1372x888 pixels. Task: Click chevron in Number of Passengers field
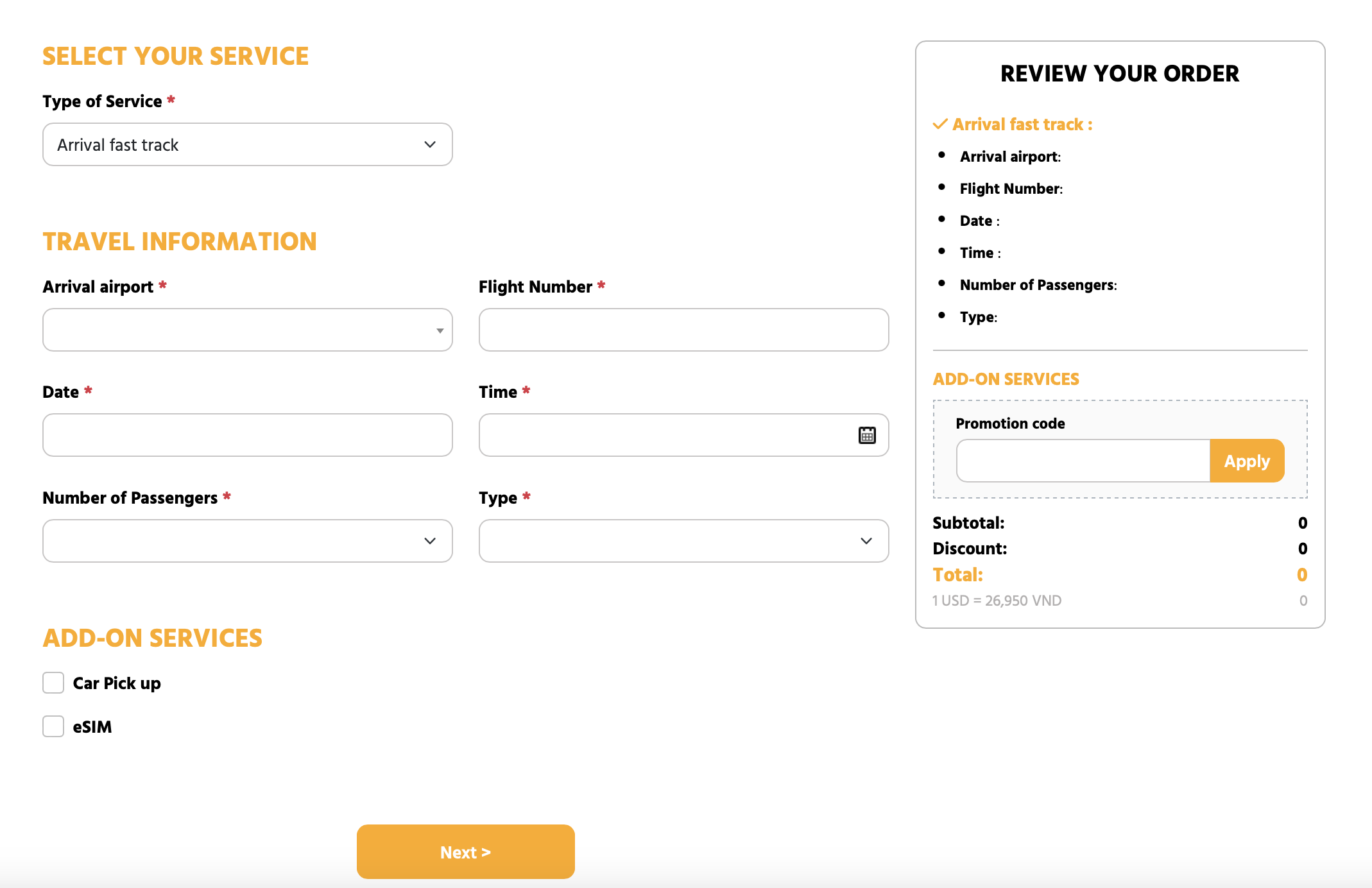(x=430, y=541)
